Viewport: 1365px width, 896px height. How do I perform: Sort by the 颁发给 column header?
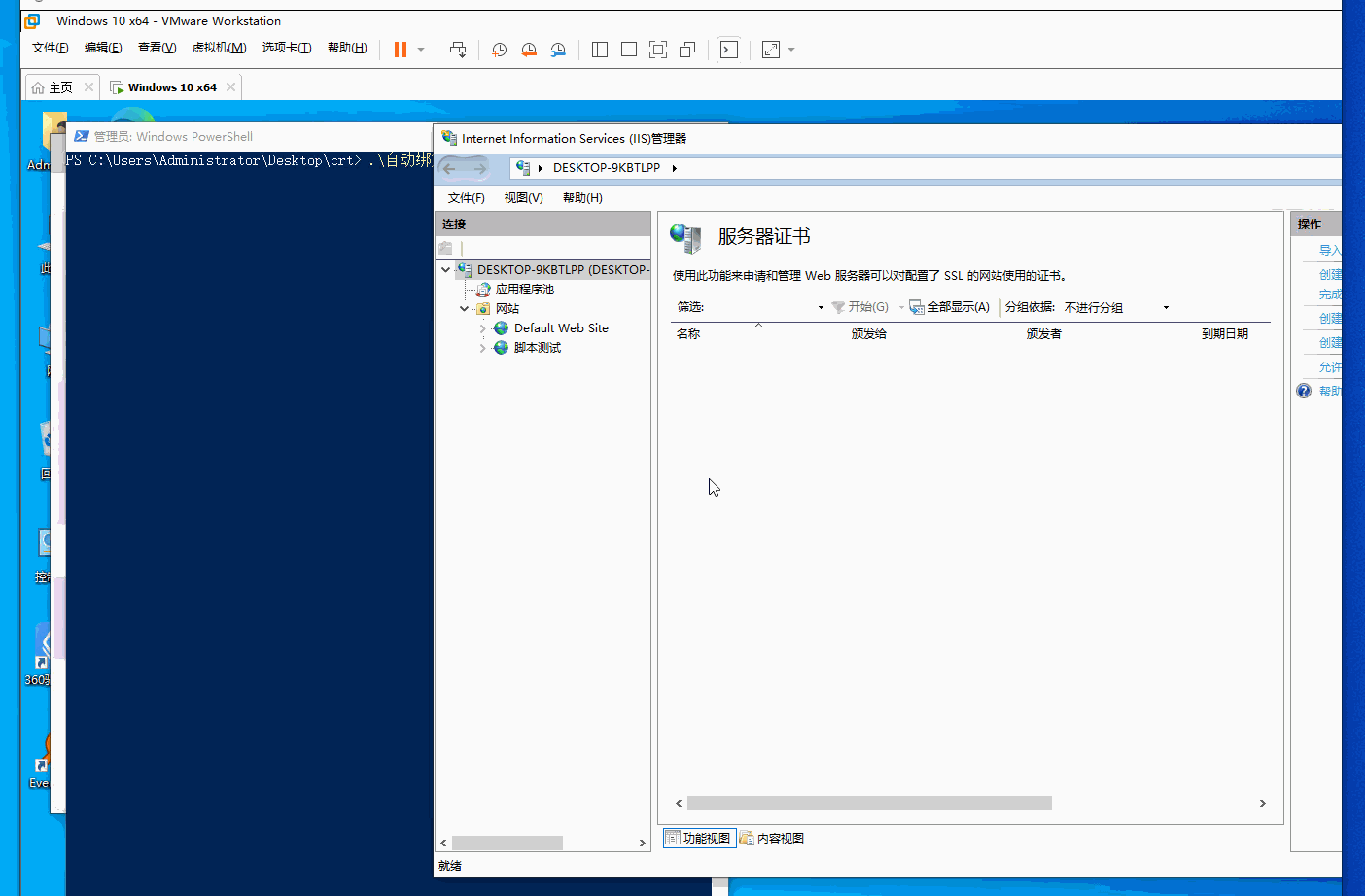click(x=868, y=334)
